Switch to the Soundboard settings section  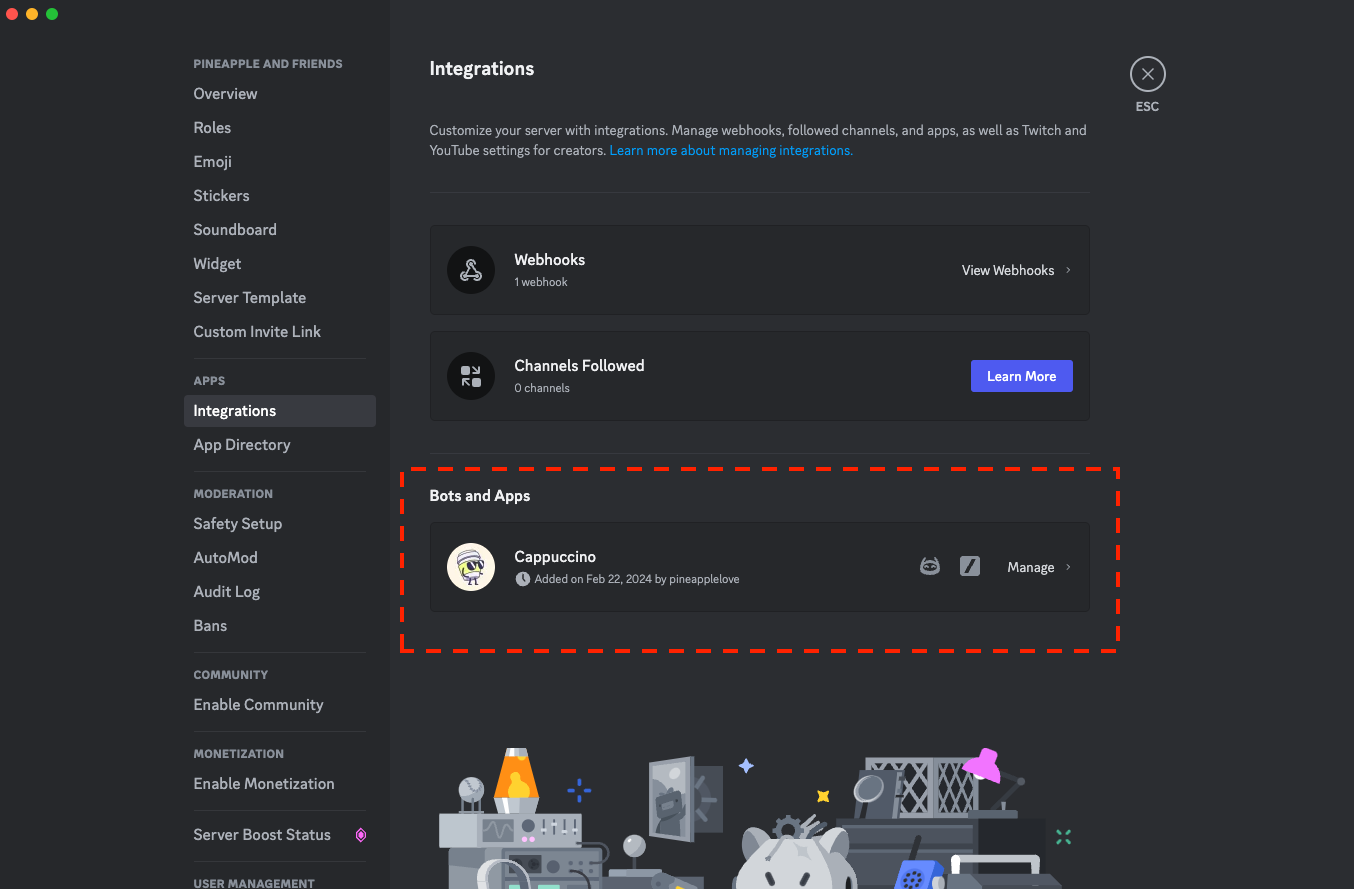coord(234,229)
